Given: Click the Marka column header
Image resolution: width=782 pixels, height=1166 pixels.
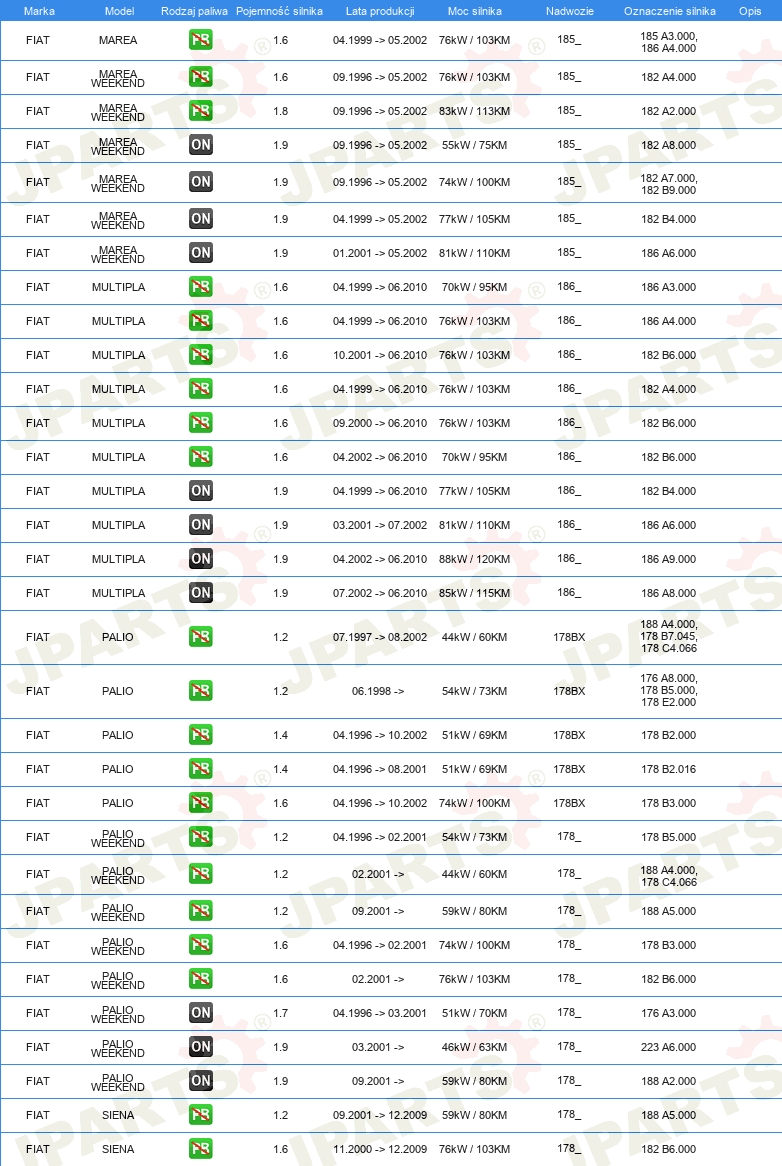Looking at the screenshot, I should point(39,11).
